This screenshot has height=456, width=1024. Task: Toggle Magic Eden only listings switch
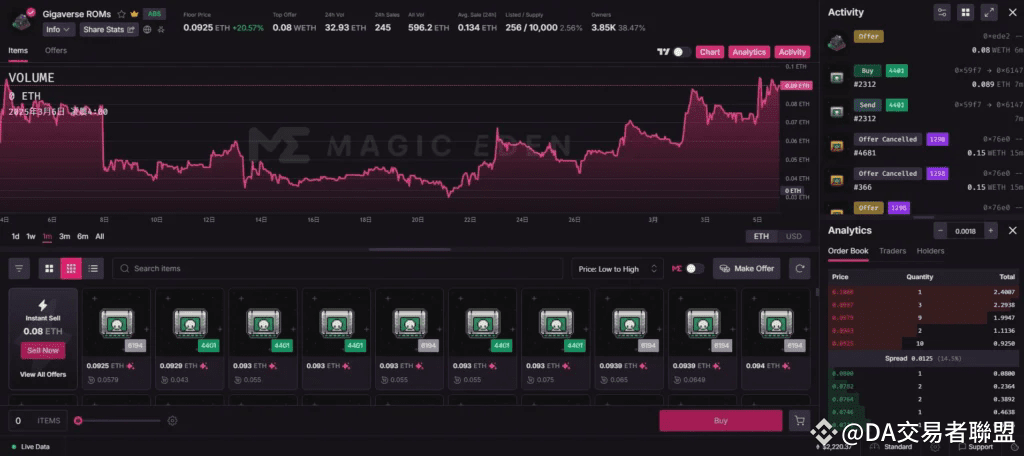695,269
